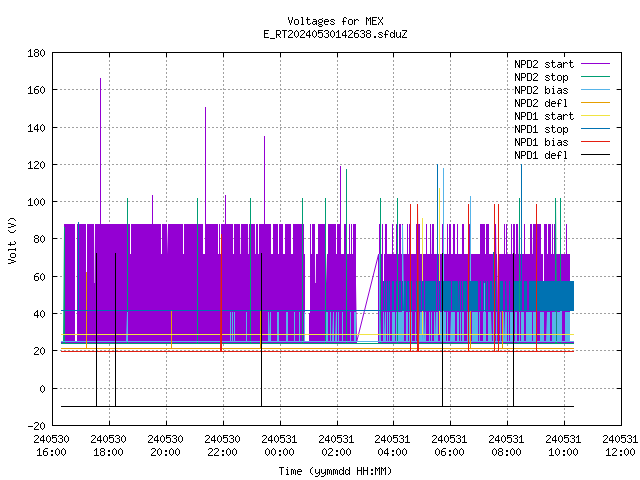Click the NPD2 defl orange legend line
The width and height of the screenshot is (640, 480).
[595, 103]
